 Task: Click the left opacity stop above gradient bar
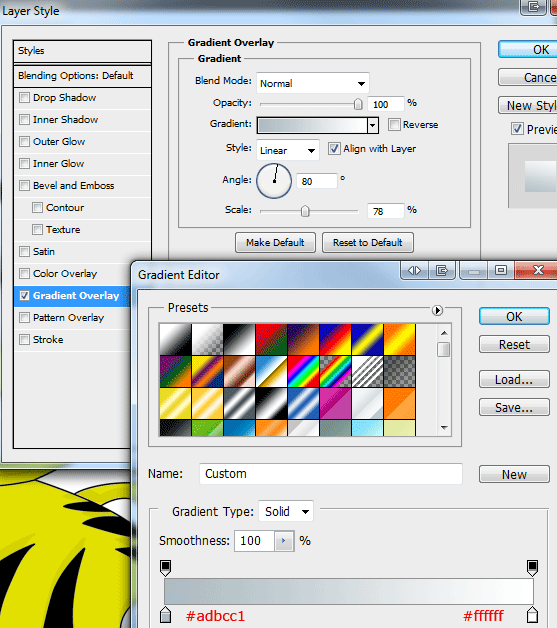pos(165,568)
